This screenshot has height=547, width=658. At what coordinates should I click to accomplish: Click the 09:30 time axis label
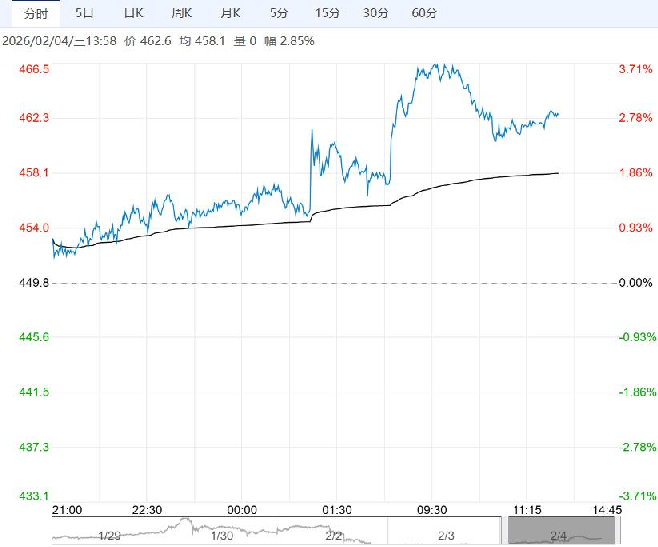click(x=431, y=509)
